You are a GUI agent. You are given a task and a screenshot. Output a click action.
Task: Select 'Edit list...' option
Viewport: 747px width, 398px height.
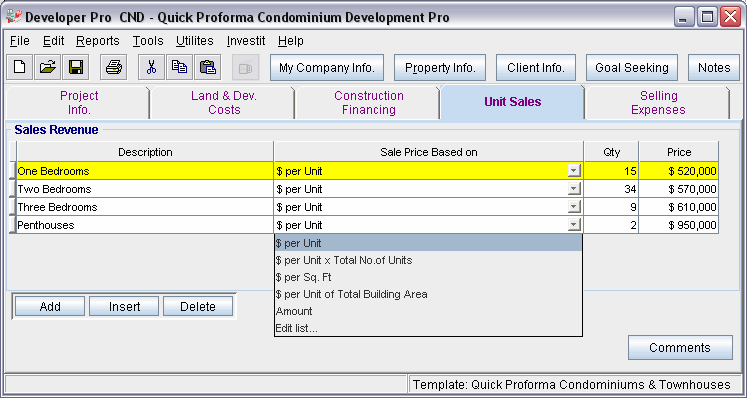tap(428, 328)
